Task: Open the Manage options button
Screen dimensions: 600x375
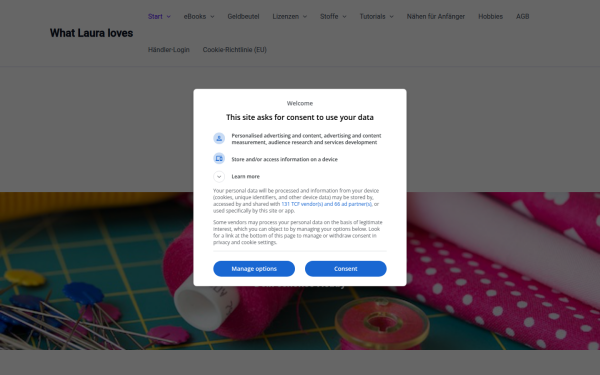Action: (x=254, y=269)
